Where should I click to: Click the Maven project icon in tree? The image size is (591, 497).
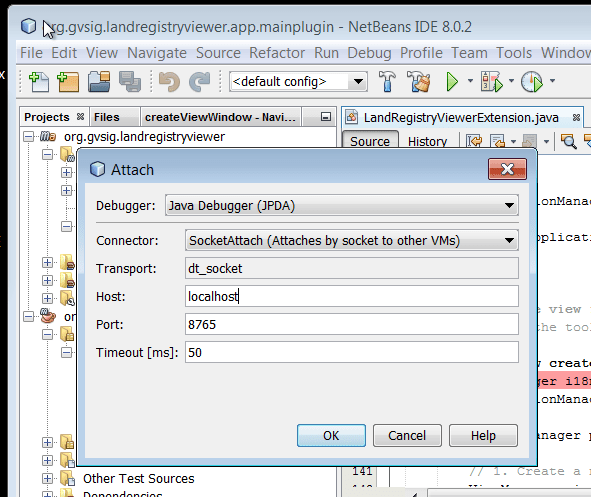click(x=48, y=136)
